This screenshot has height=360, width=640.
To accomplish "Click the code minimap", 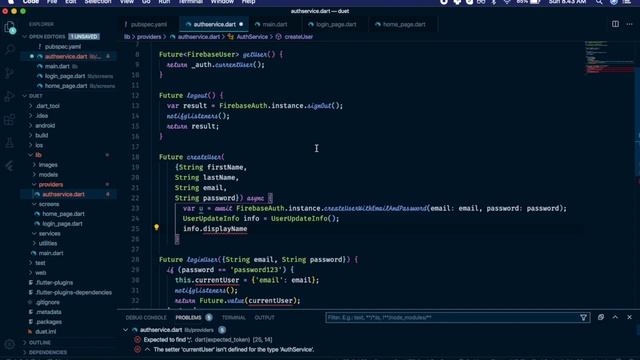I will pyautogui.click(x=608, y=57).
